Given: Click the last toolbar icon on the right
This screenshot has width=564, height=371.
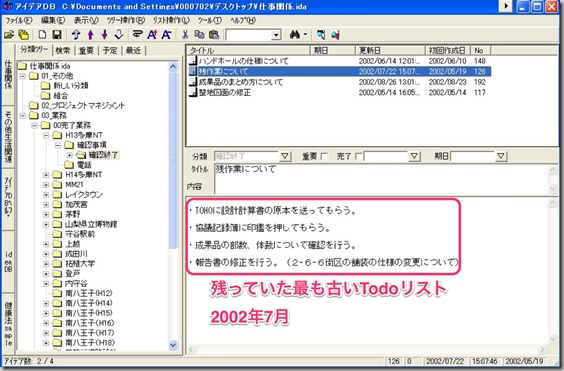Looking at the screenshot, I should [x=335, y=35].
